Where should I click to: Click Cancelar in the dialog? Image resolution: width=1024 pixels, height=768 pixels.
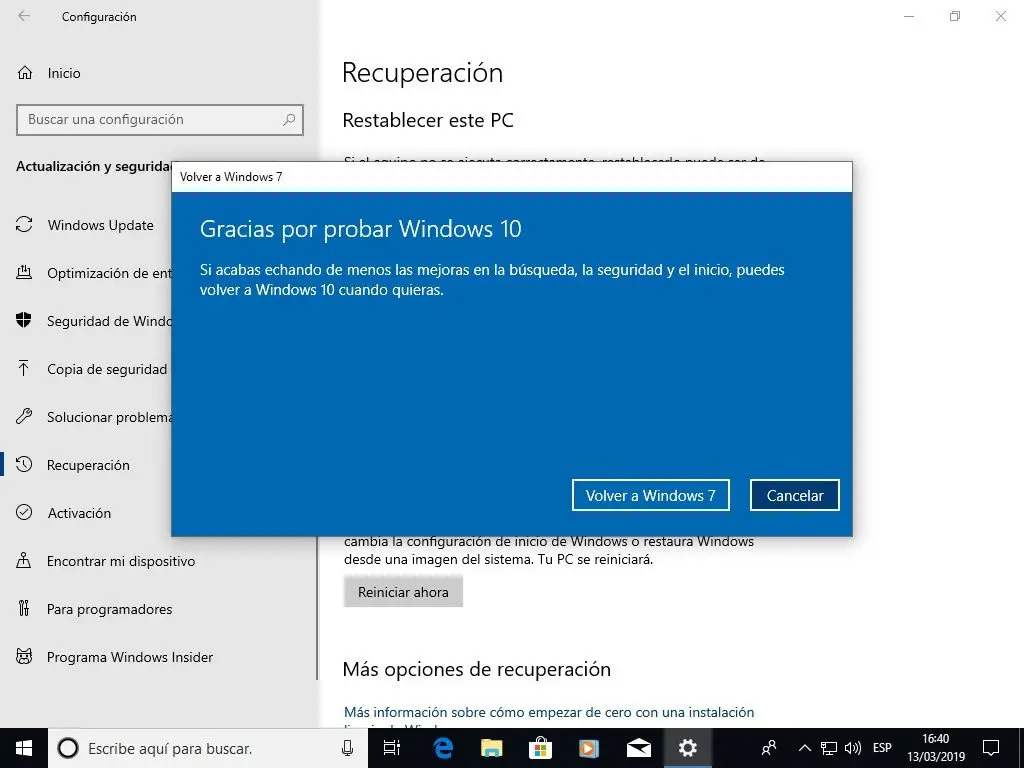[x=795, y=495]
